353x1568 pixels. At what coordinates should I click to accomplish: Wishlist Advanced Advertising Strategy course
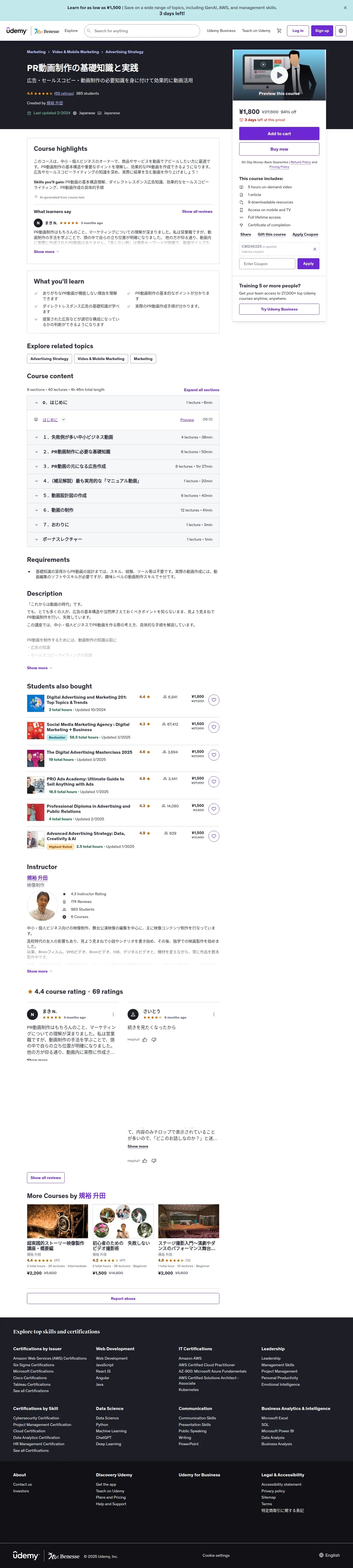214,836
